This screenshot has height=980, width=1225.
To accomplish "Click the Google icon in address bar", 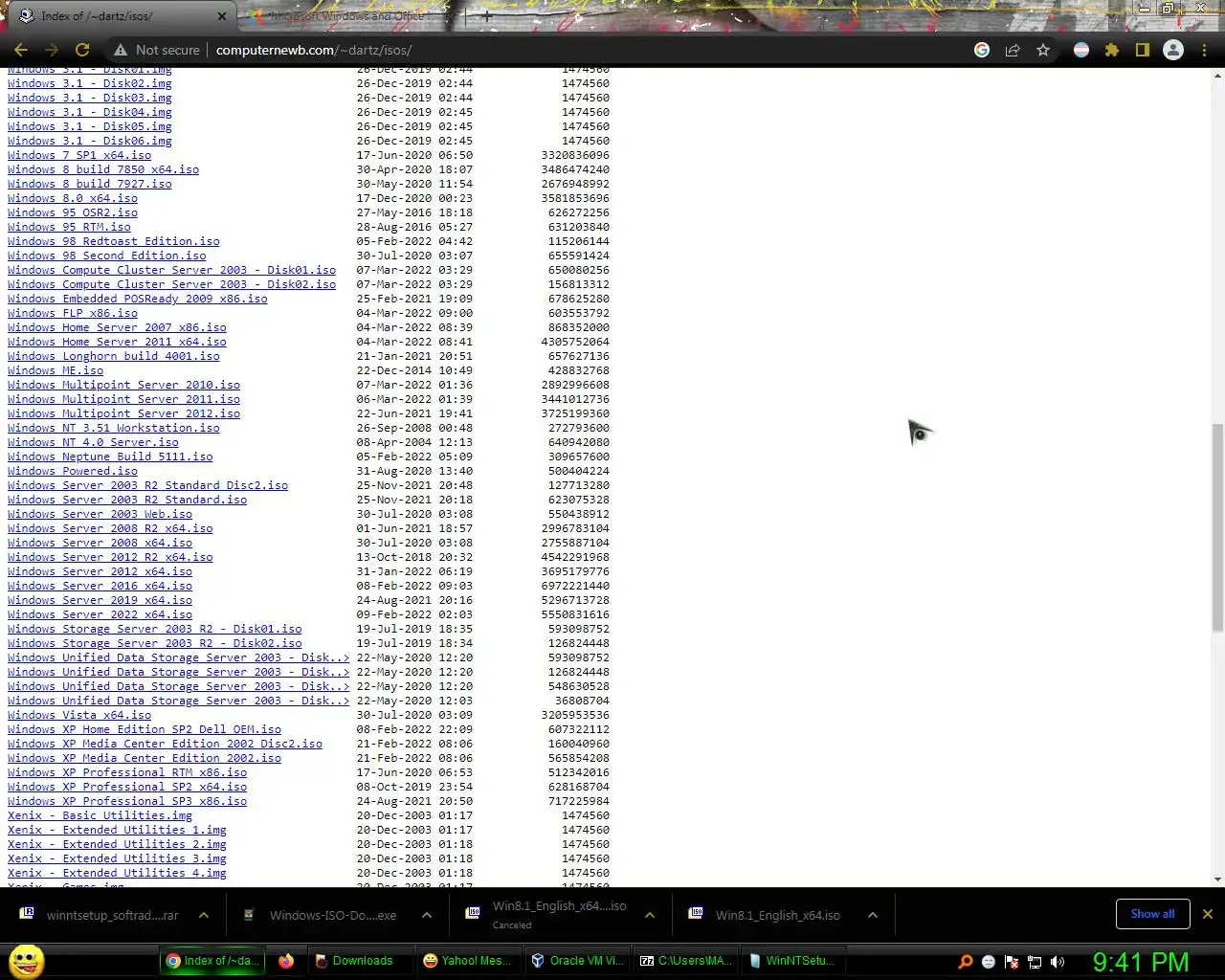I will point(982,50).
